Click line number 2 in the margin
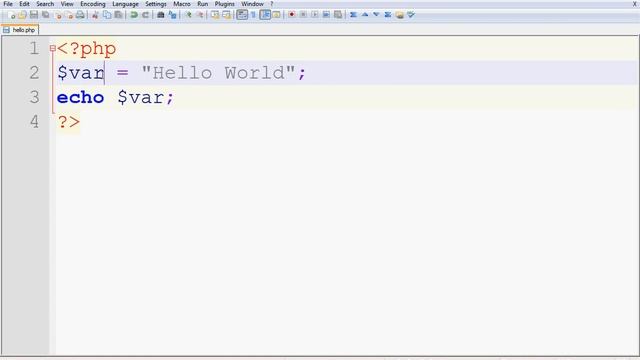The height and width of the screenshot is (360, 640). [34, 73]
